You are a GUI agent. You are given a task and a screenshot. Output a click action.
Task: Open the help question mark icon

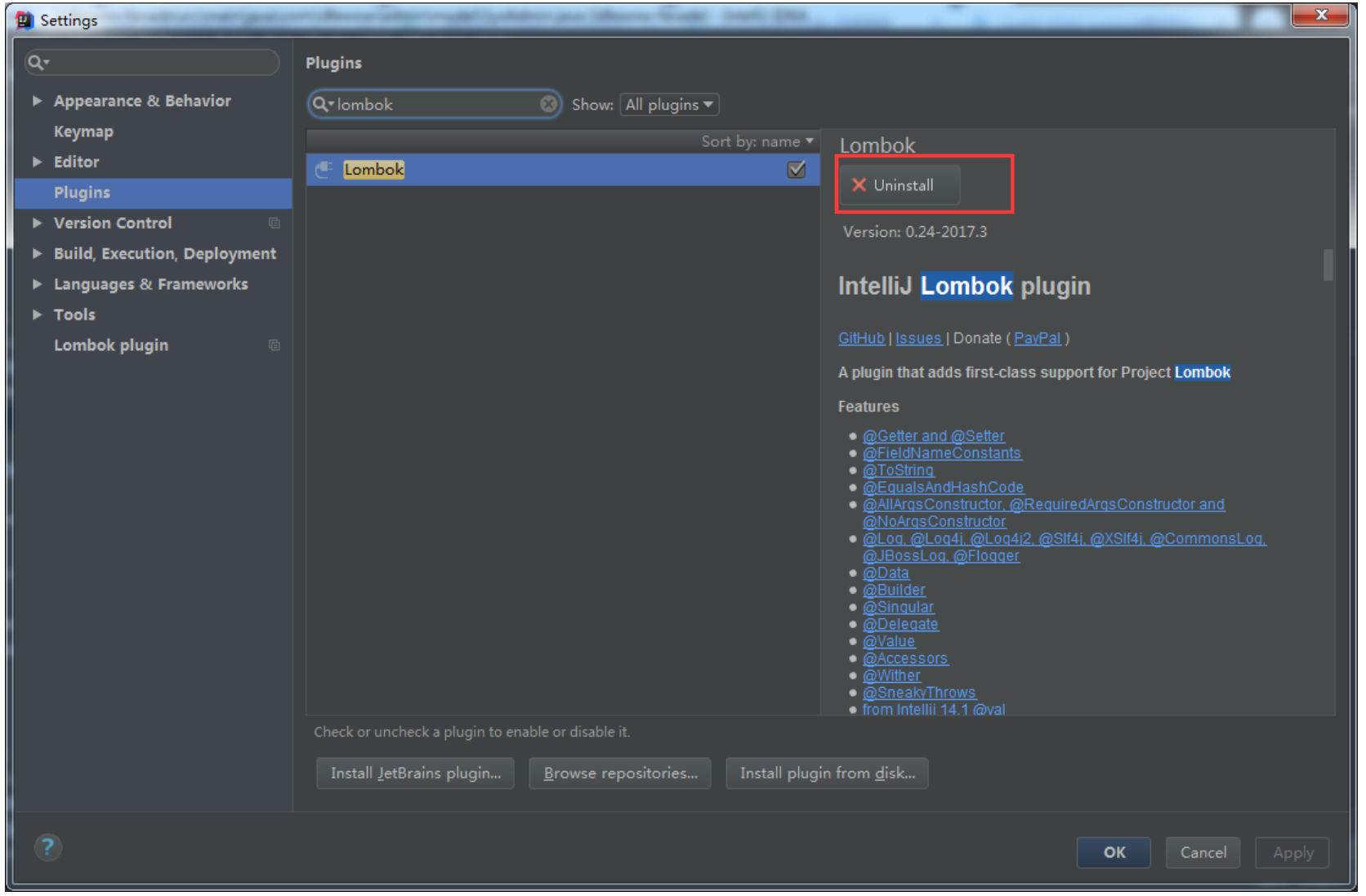47,847
